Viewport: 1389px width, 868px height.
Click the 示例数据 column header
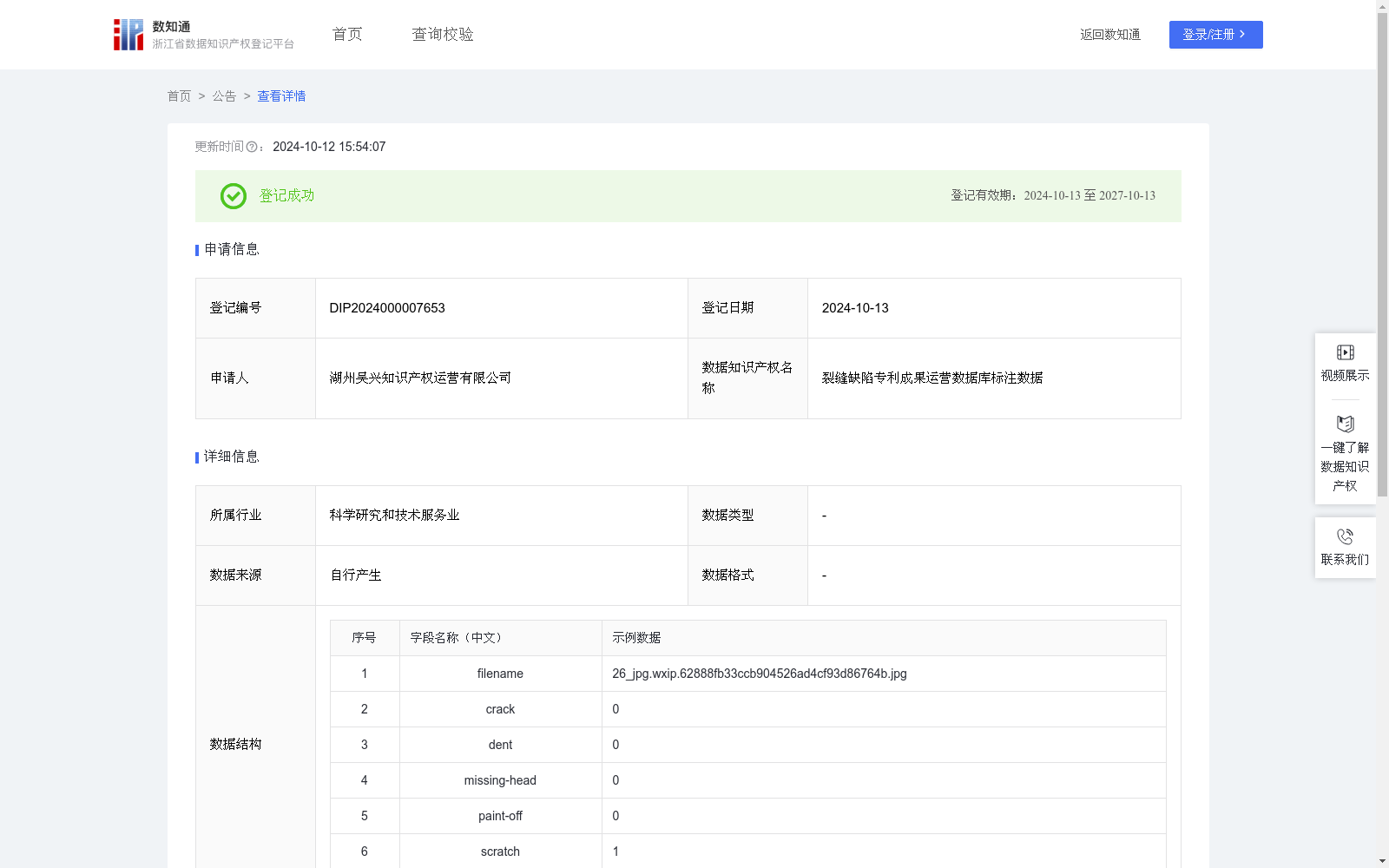tap(884, 638)
